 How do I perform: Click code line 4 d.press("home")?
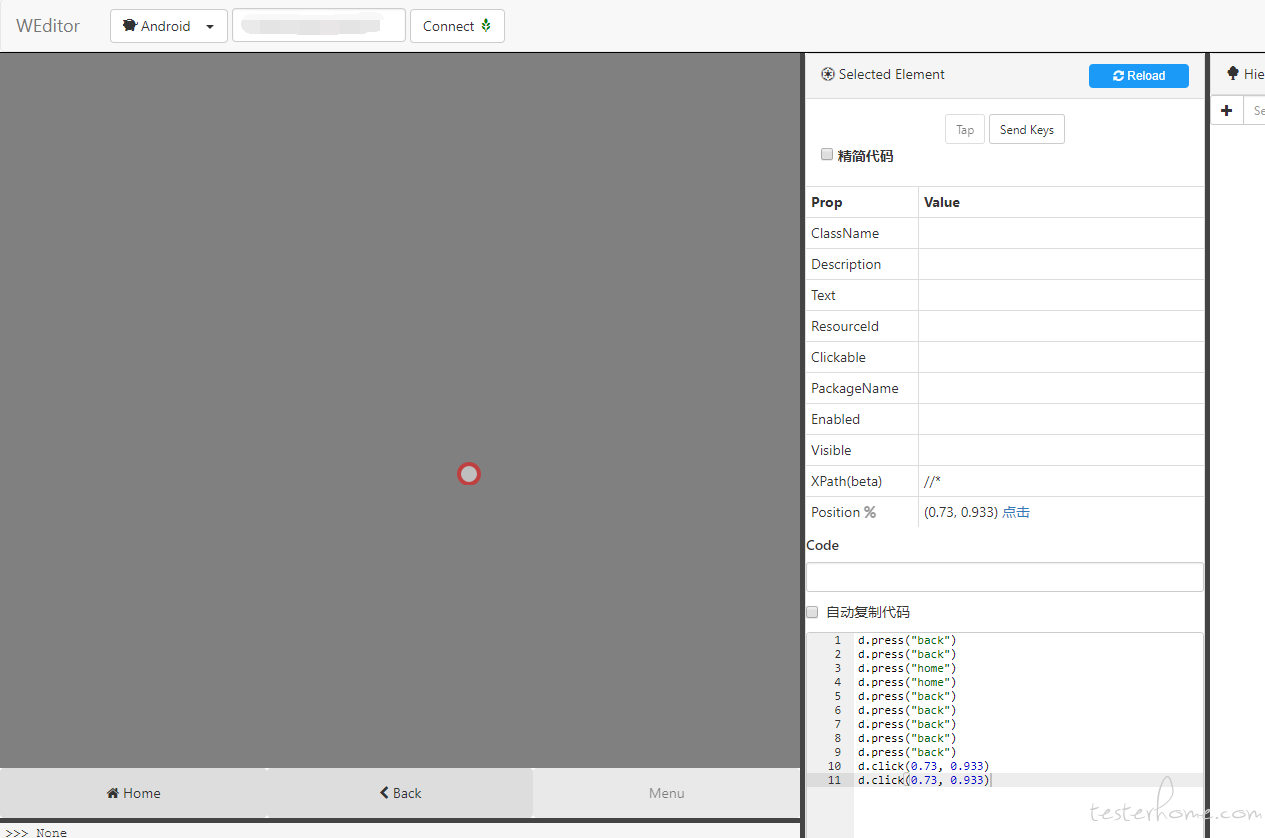coord(907,682)
